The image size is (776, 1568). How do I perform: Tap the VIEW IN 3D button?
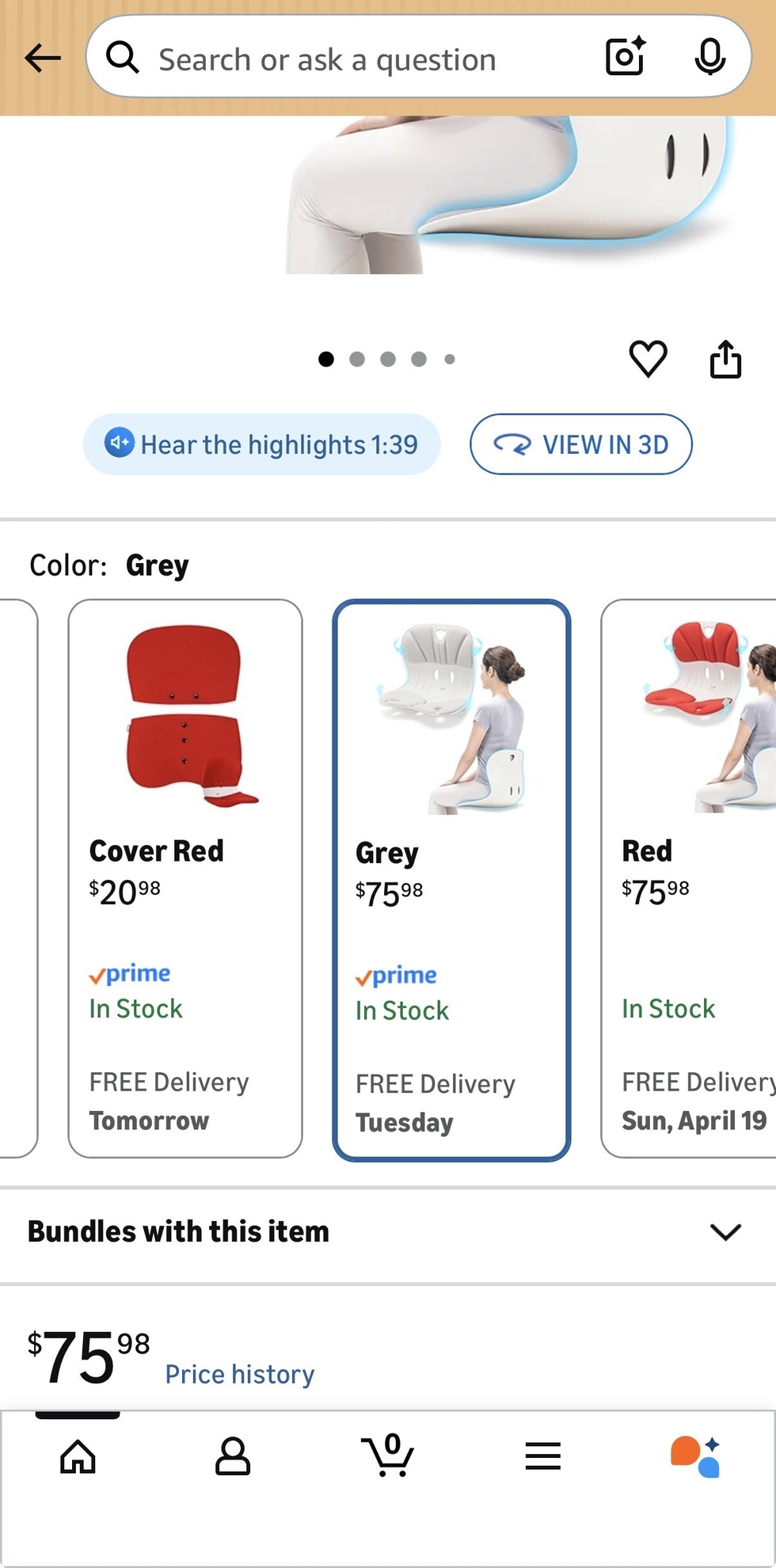pyautogui.click(x=580, y=444)
